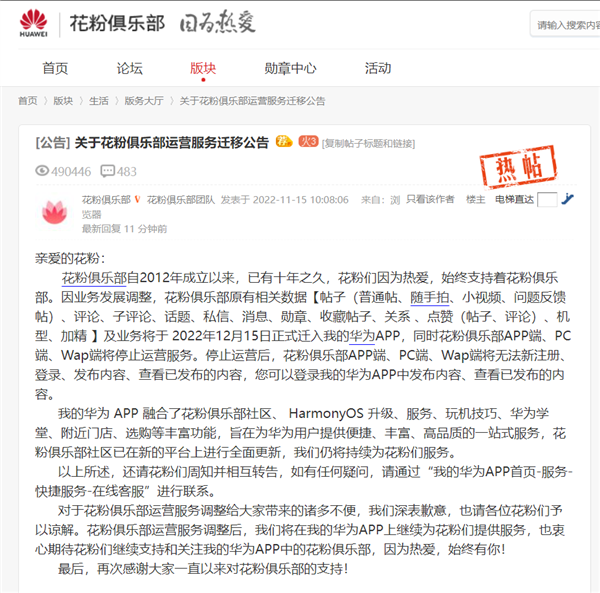The image size is (600, 593).
Task: Click the 版务大厅 breadcrumb link
Action: pyautogui.click(x=144, y=101)
